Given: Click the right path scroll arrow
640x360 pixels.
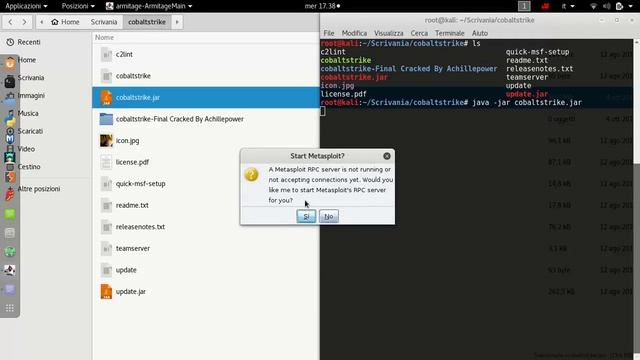Looking at the screenshot, I should click(x=177, y=22).
